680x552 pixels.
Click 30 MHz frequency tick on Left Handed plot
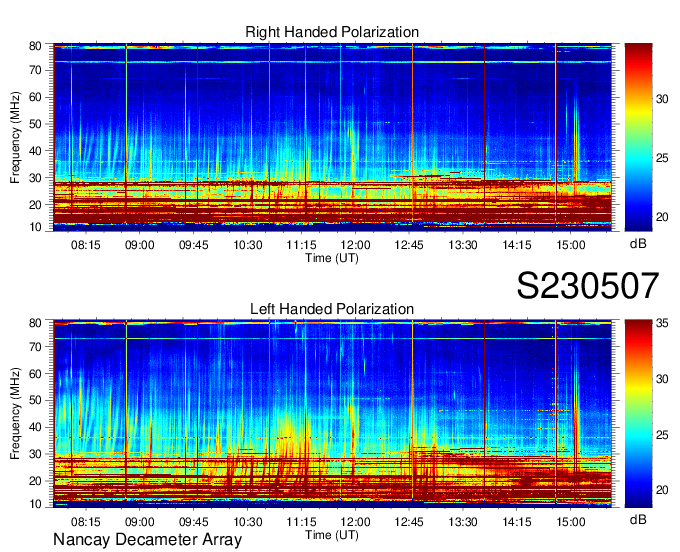pos(35,454)
